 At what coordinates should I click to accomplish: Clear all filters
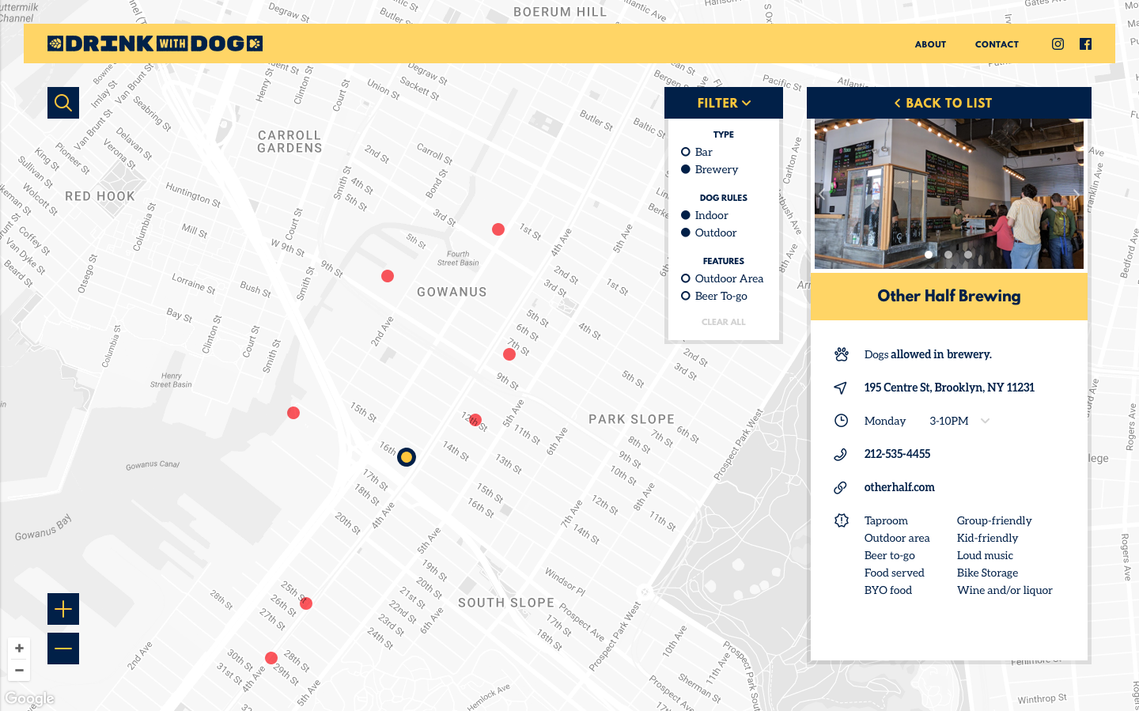click(723, 322)
